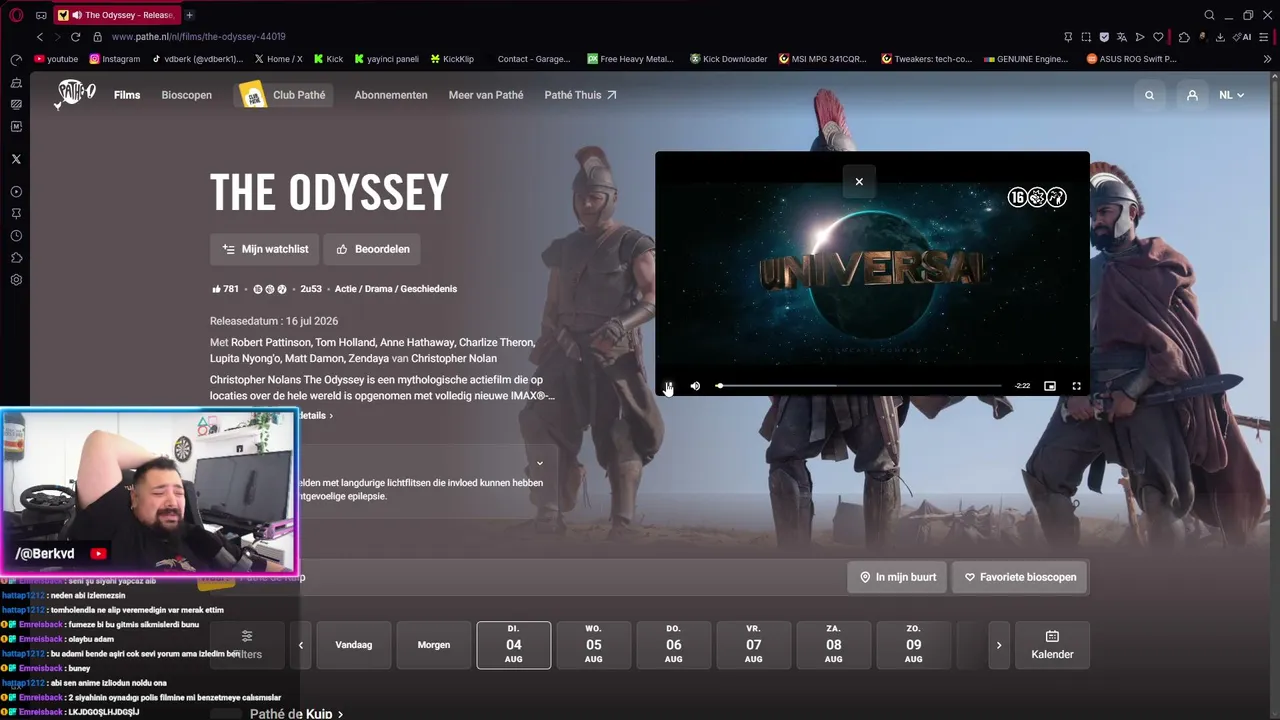Expand the content warning chevron

[540, 463]
